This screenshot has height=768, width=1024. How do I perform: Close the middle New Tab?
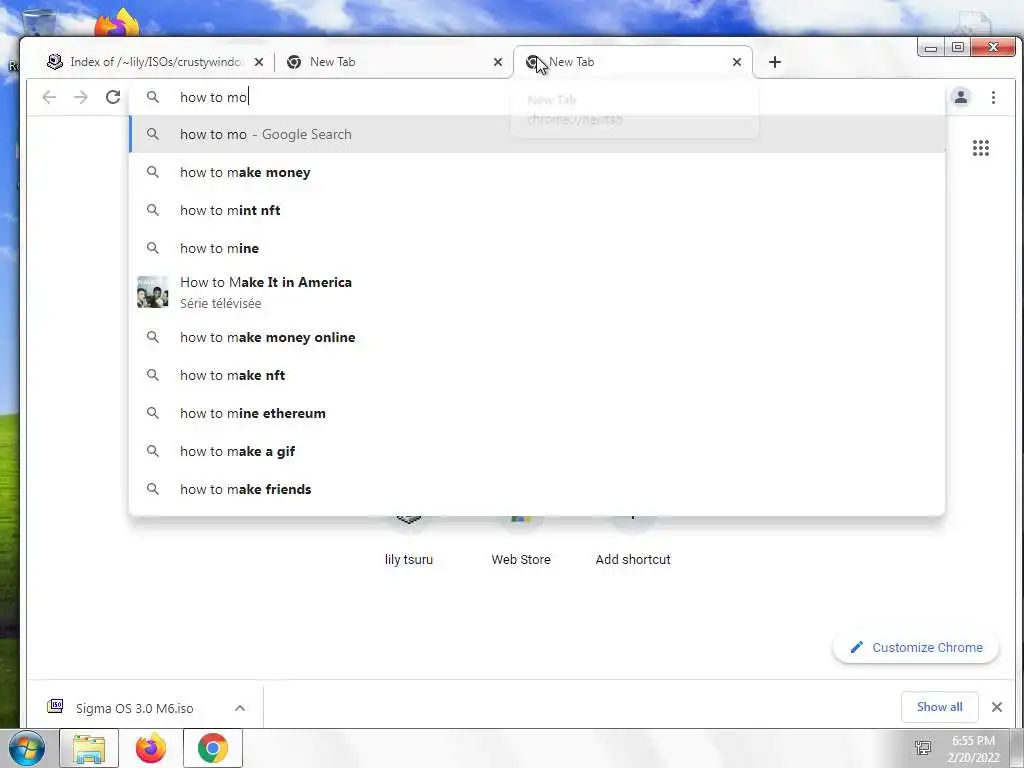tap(498, 62)
